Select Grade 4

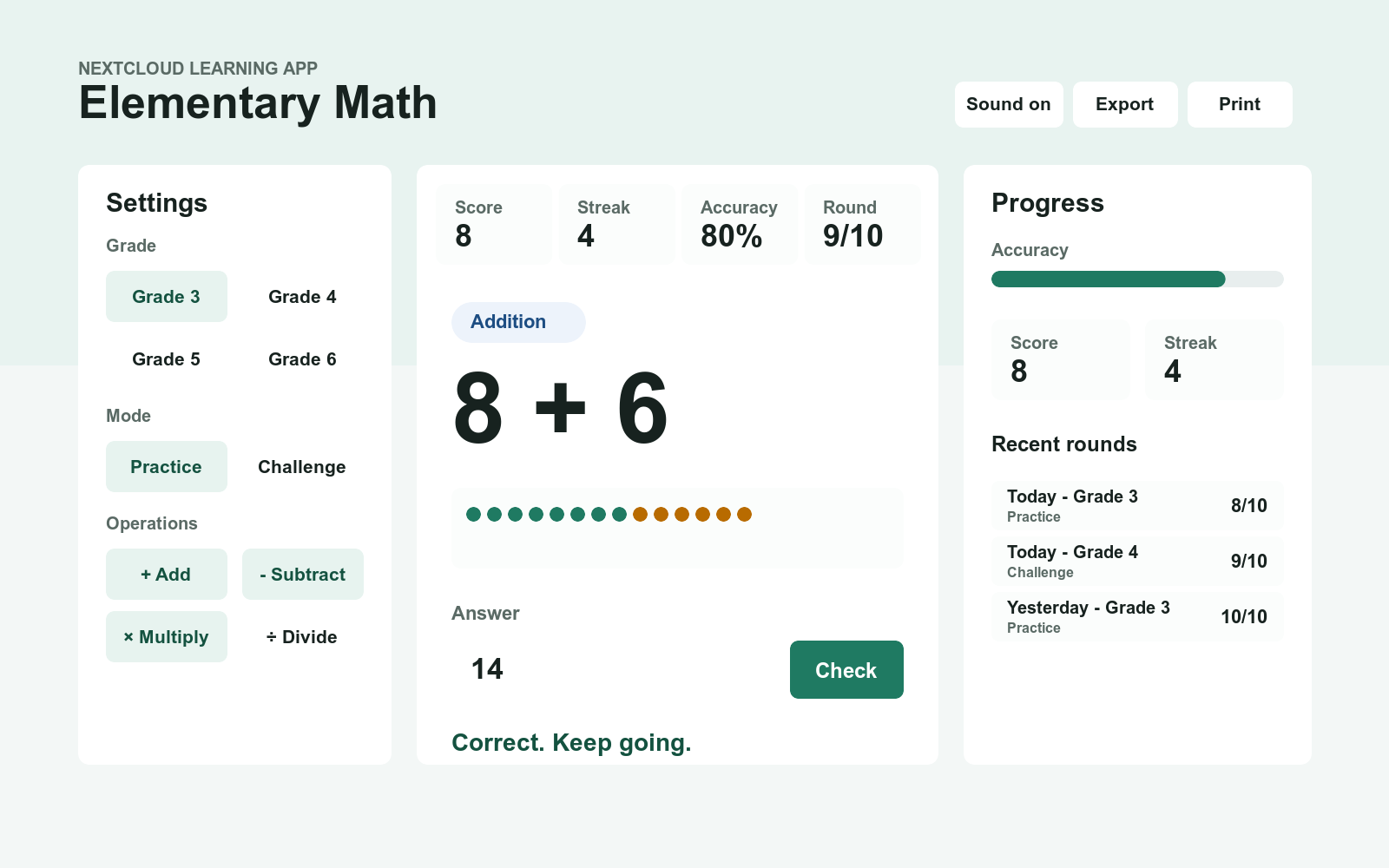point(302,297)
